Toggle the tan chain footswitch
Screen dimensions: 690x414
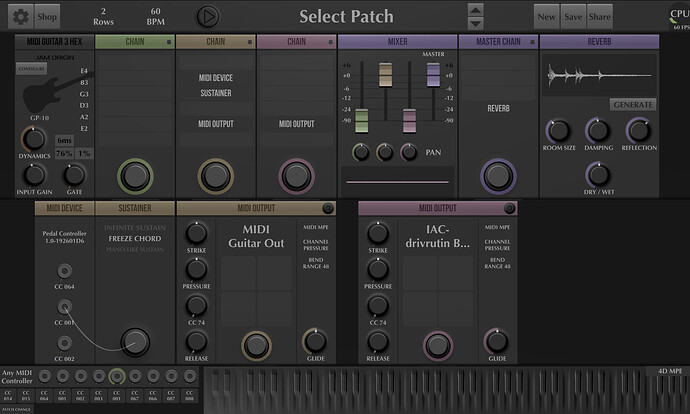(x=216, y=176)
